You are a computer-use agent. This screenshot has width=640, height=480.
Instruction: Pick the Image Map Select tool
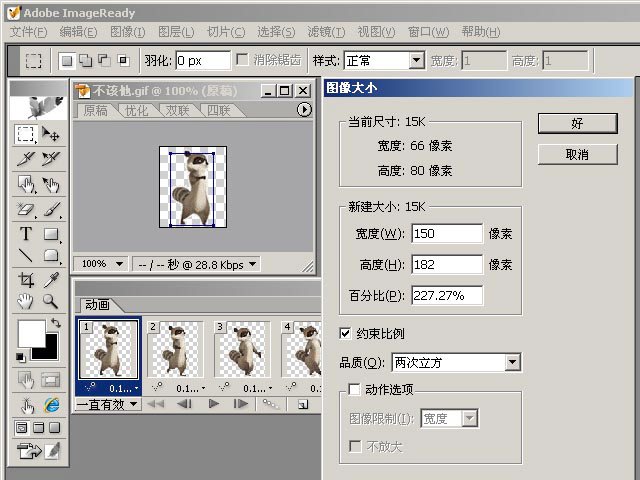point(51,184)
